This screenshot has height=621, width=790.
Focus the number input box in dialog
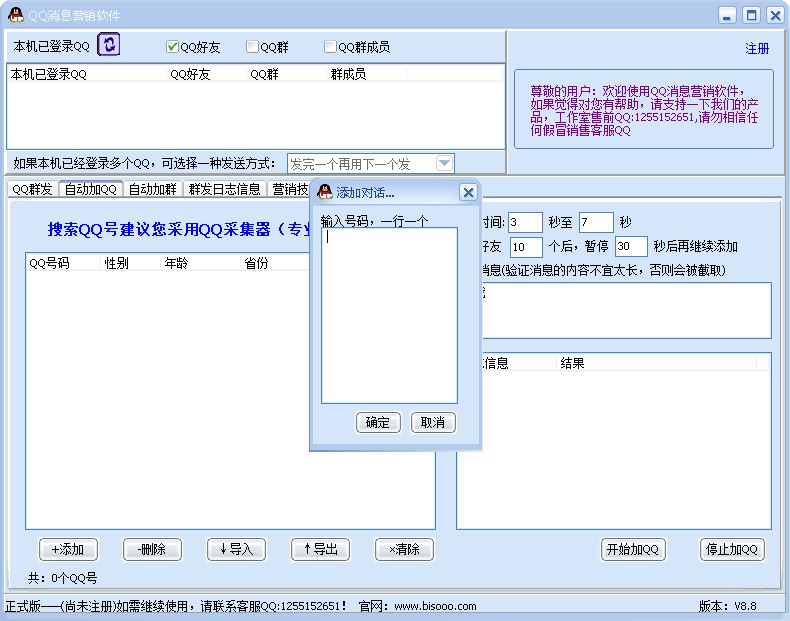click(389, 315)
